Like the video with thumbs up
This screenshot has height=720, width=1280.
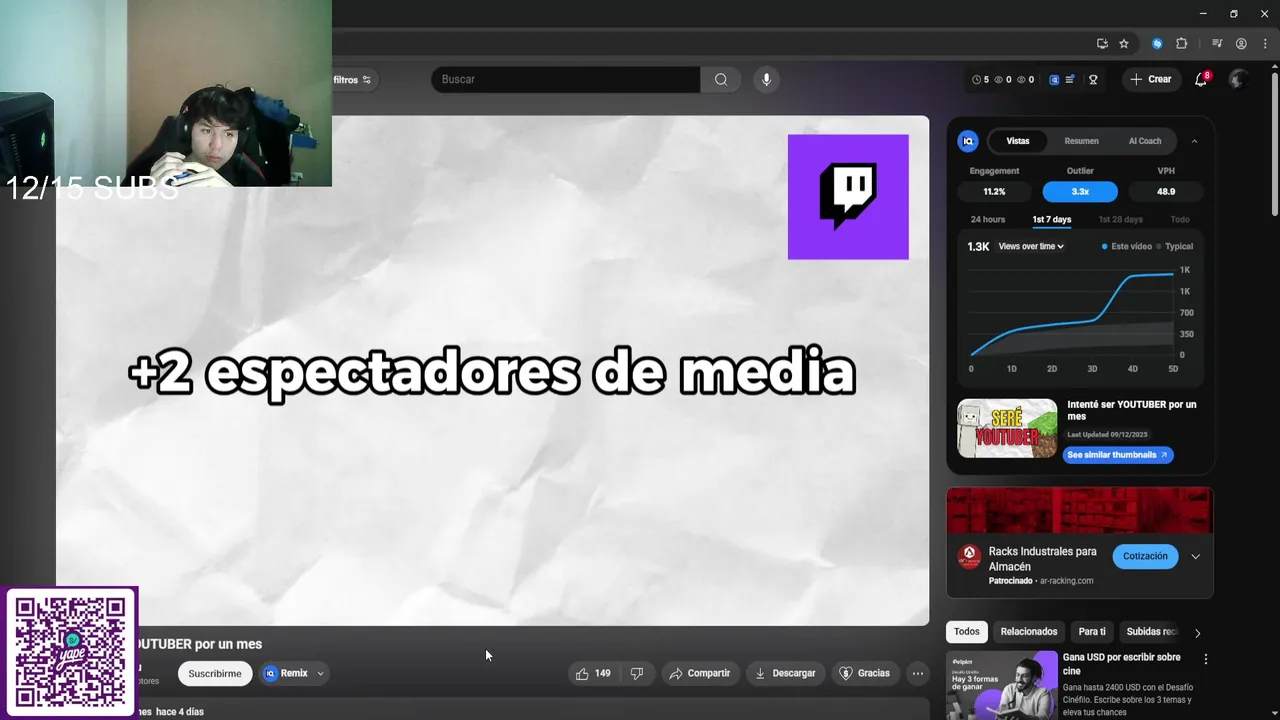pyautogui.click(x=592, y=673)
